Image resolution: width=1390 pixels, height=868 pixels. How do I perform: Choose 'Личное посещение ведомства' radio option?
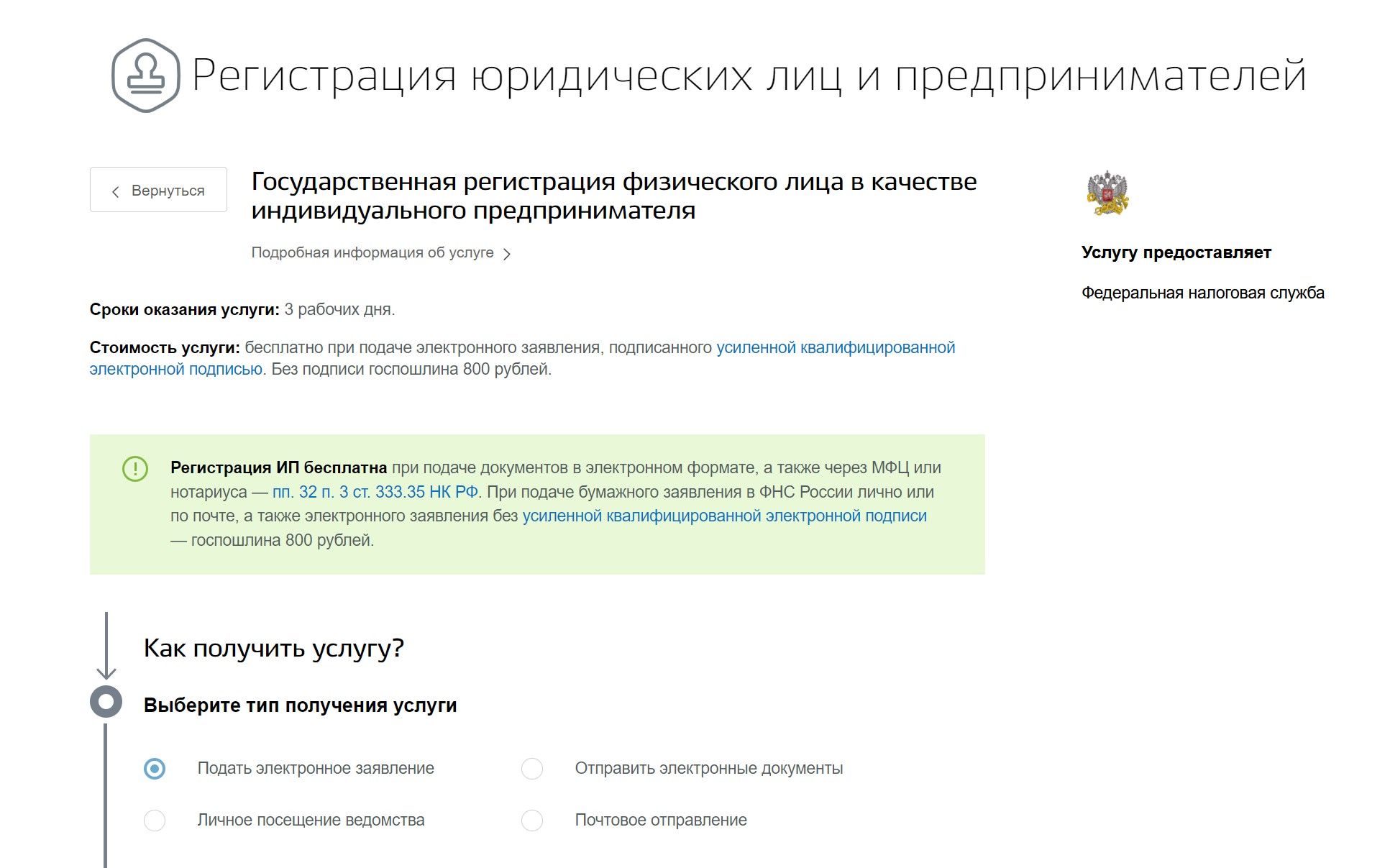155,821
